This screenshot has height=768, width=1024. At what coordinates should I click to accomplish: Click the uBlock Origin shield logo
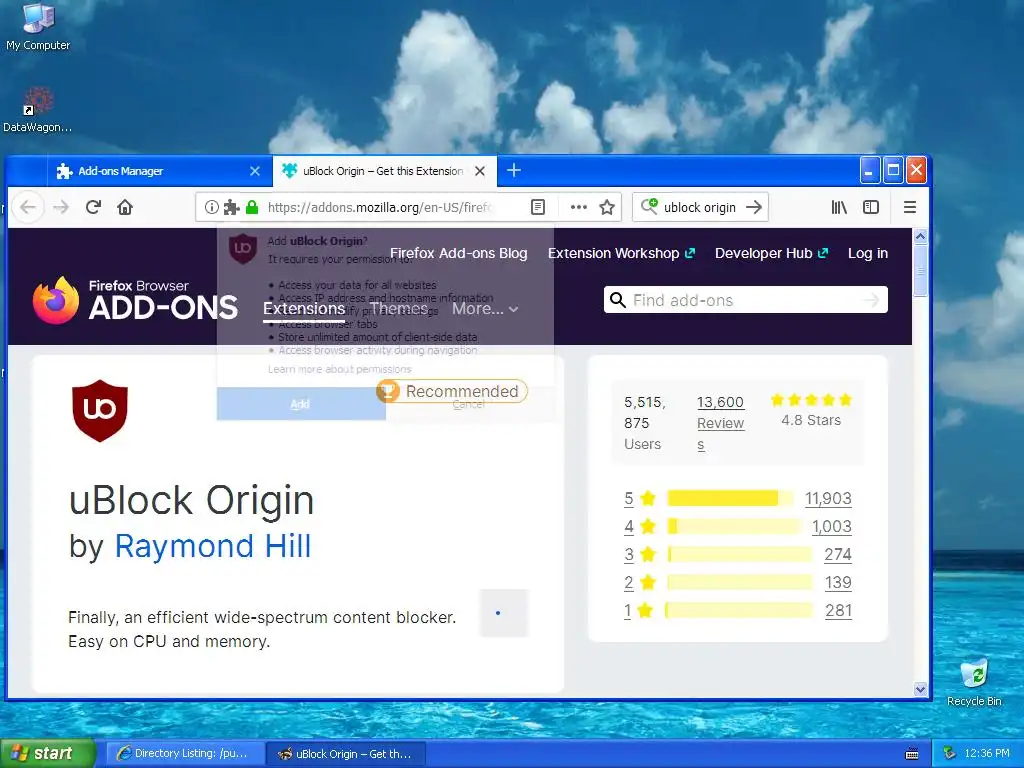[100, 411]
